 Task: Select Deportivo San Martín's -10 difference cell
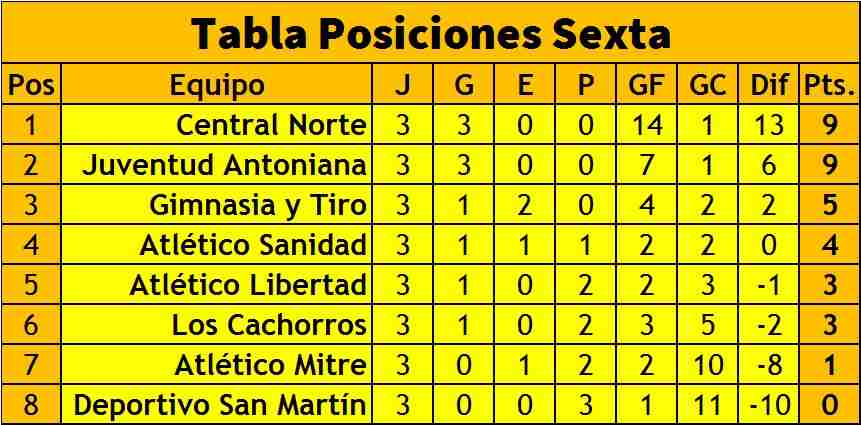(769, 405)
